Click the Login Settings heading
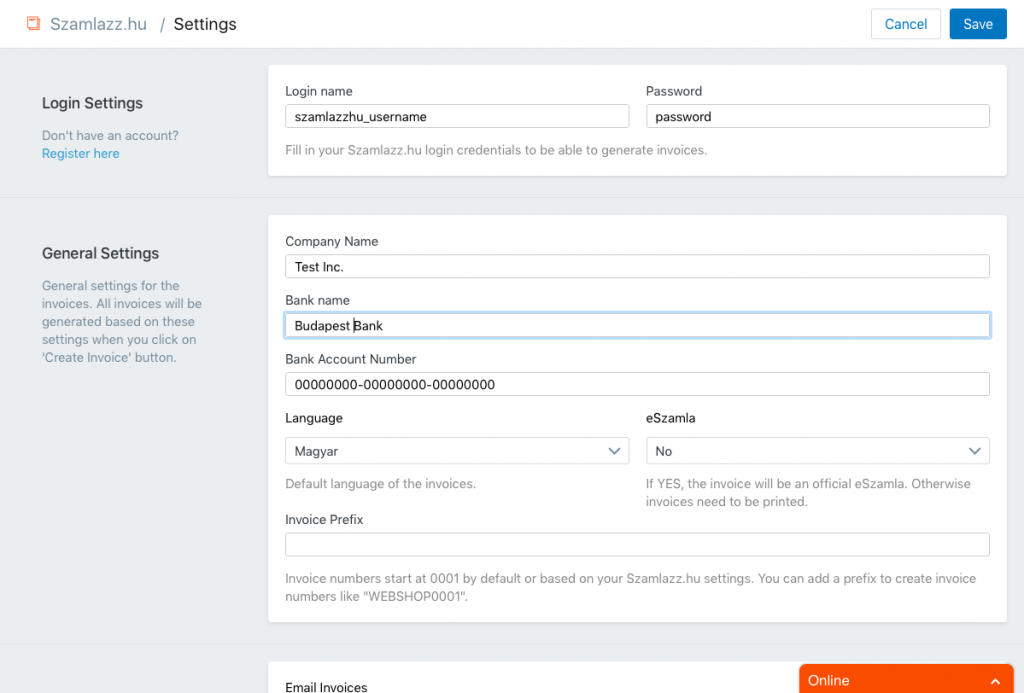 (92, 103)
